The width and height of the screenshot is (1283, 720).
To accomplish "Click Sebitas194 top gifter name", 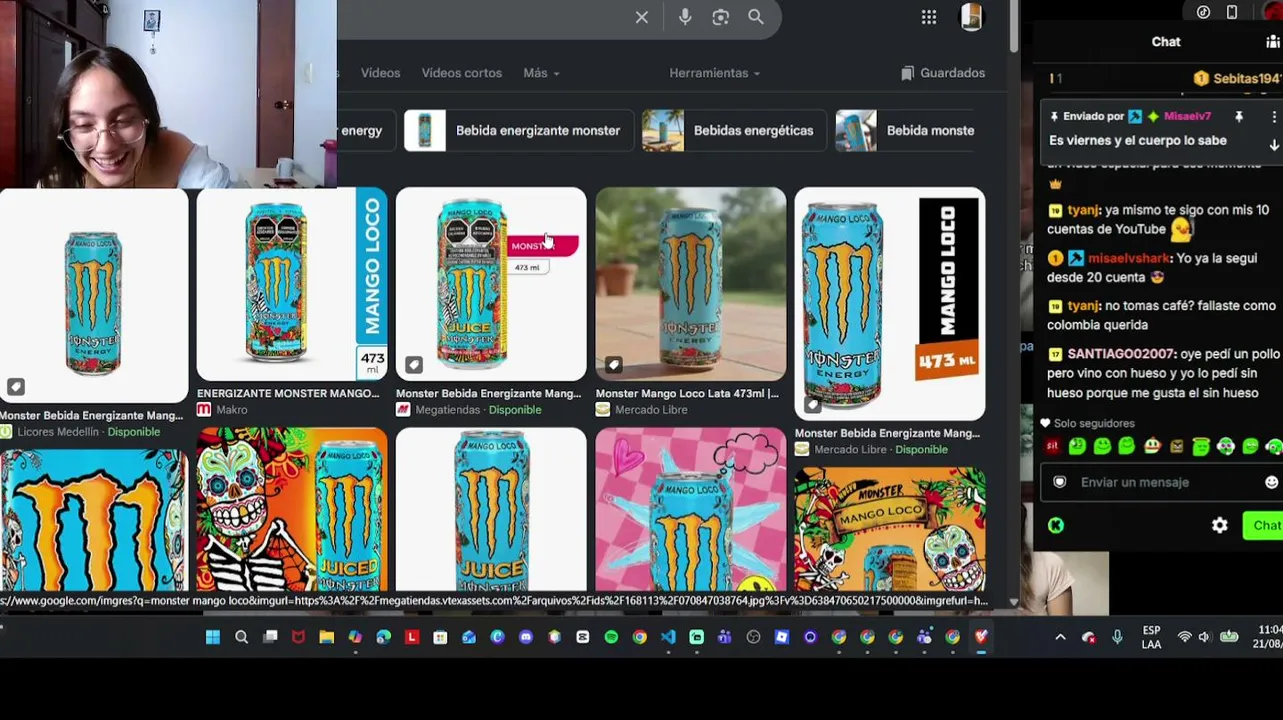I will coord(1246,78).
